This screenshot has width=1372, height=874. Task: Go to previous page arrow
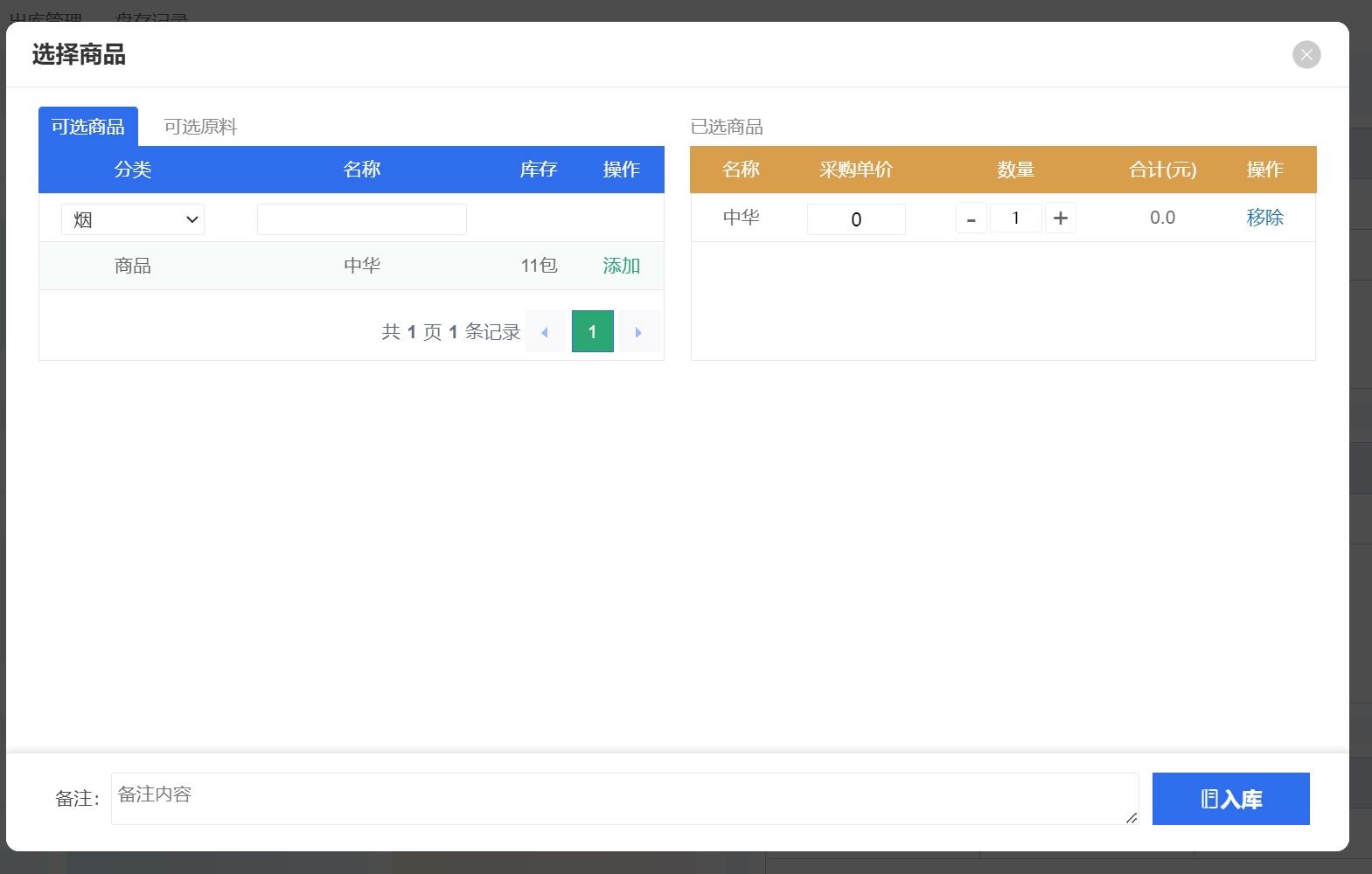(x=545, y=332)
